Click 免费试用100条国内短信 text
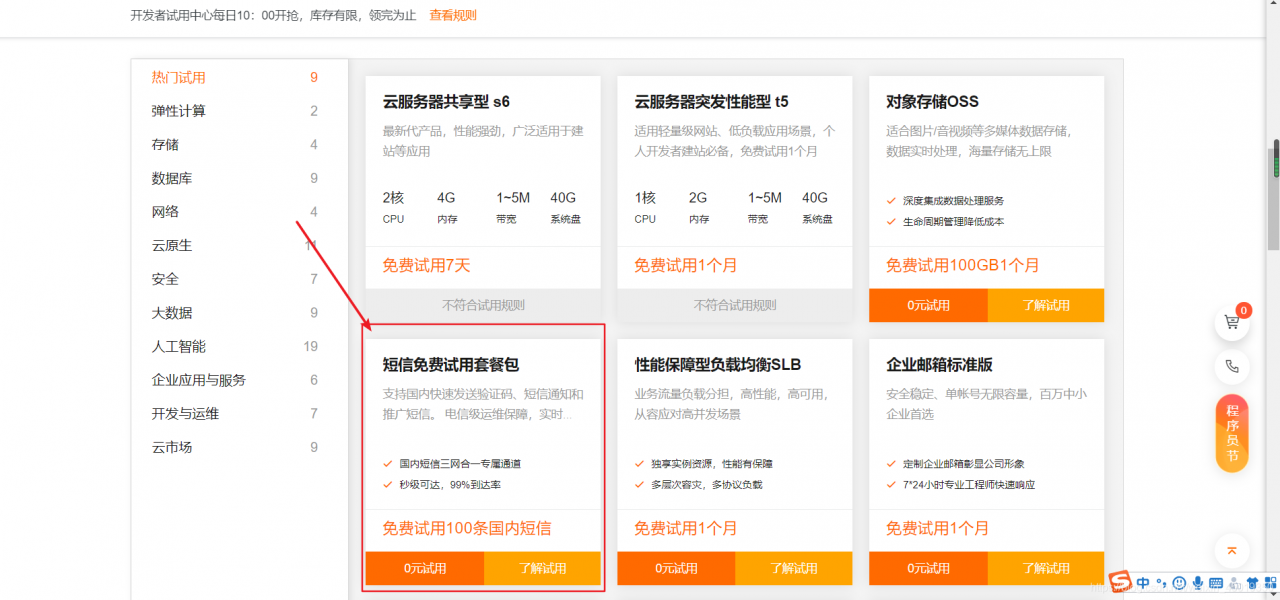This screenshot has height=600, width=1280. [x=467, y=528]
